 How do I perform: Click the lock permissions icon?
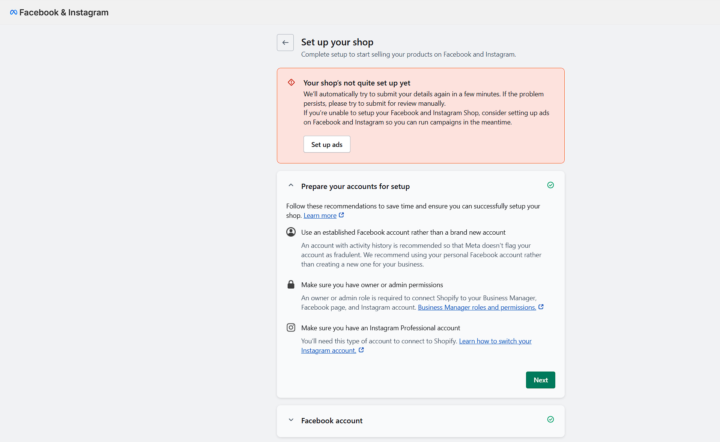tap(291, 284)
